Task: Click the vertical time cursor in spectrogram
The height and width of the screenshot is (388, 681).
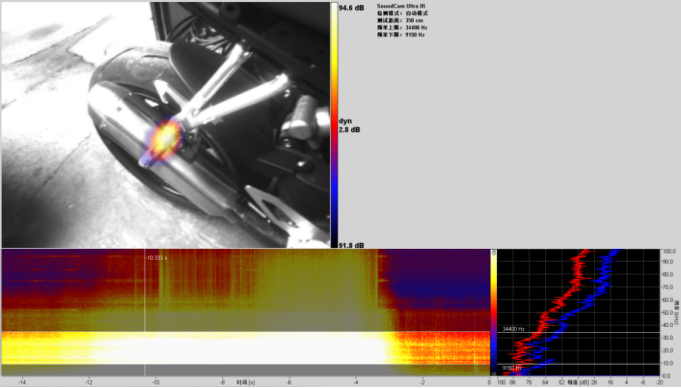Action: coord(145,312)
